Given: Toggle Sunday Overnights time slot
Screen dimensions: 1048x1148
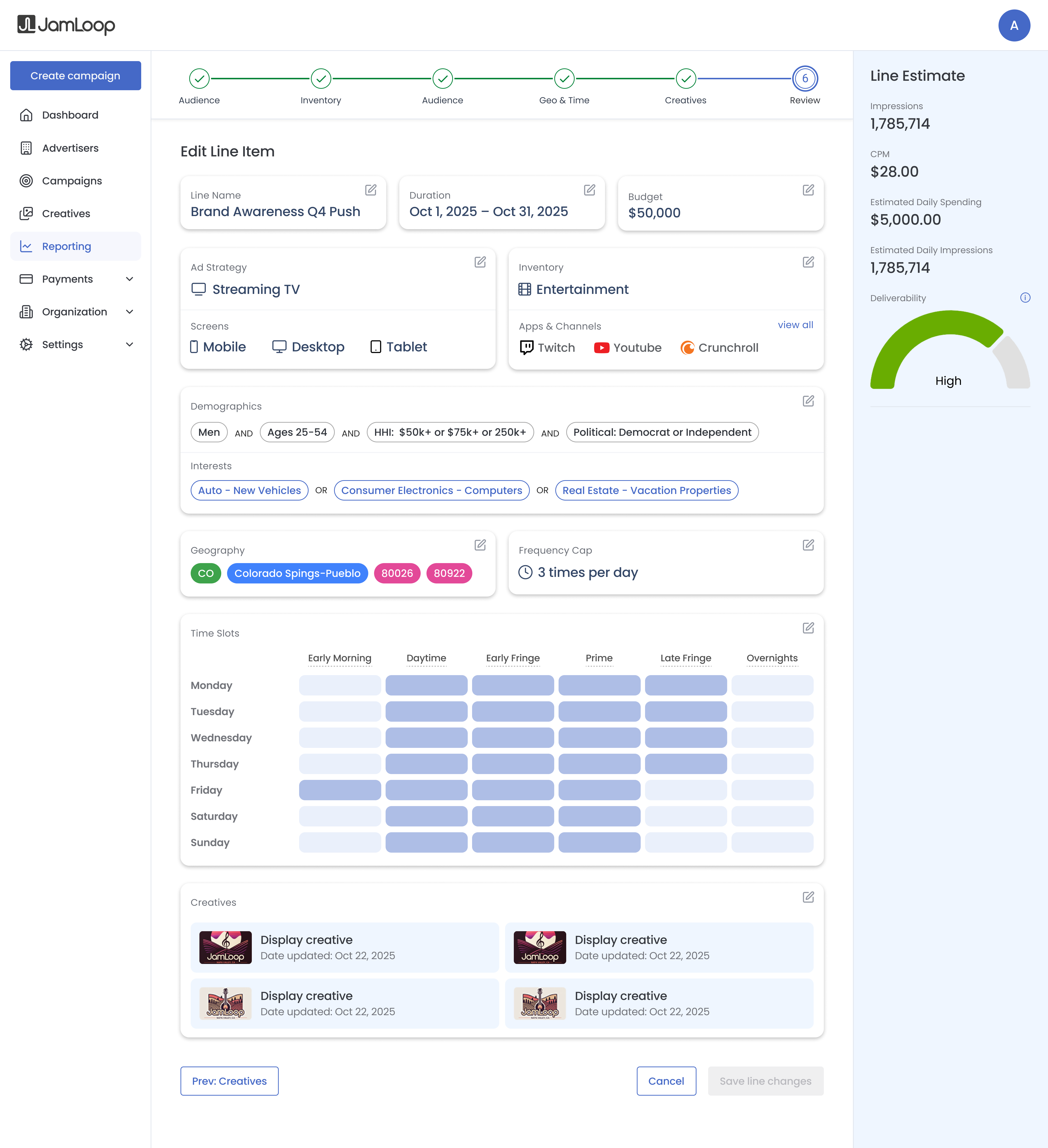Looking at the screenshot, I should [772, 842].
